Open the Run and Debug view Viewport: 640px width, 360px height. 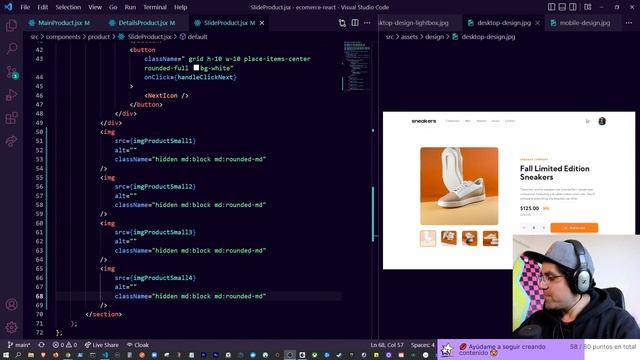click(11, 95)
